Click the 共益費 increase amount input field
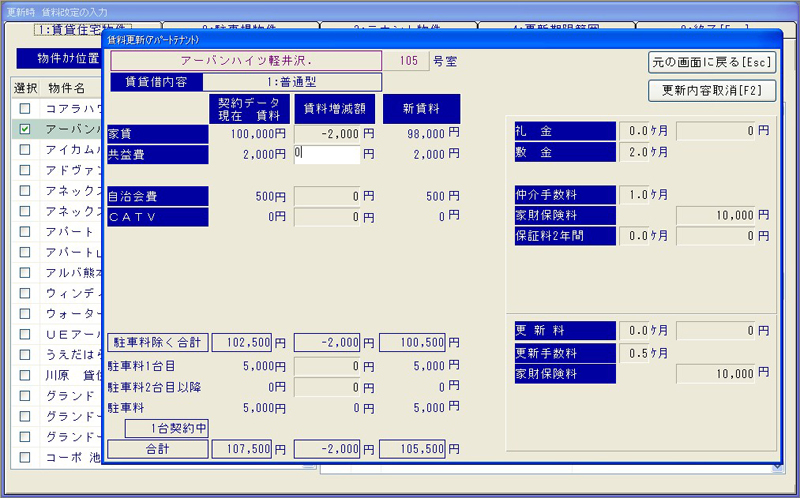Image resolution: width=800 pixels, height=498 pixels. click(327, 154)
